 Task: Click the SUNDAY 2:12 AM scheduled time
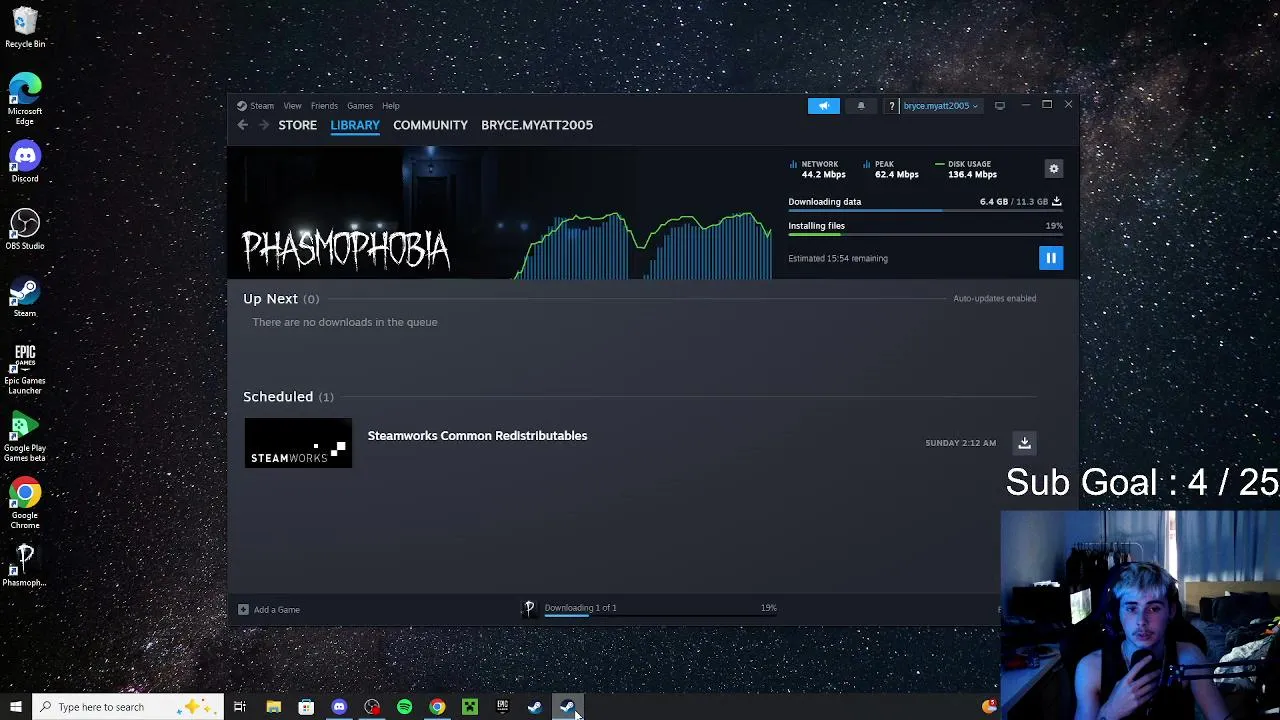tap(960, 443)
